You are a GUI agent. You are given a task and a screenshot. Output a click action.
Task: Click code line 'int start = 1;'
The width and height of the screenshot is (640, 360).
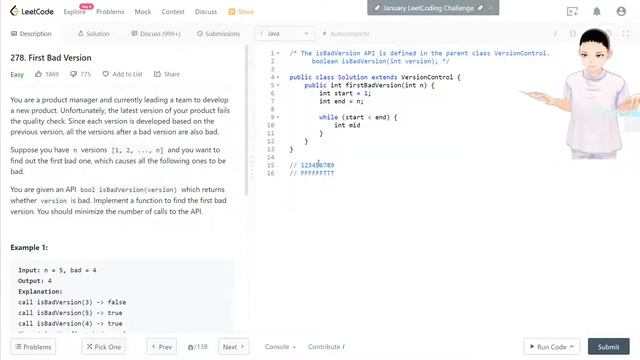click(x=345, y=93)
